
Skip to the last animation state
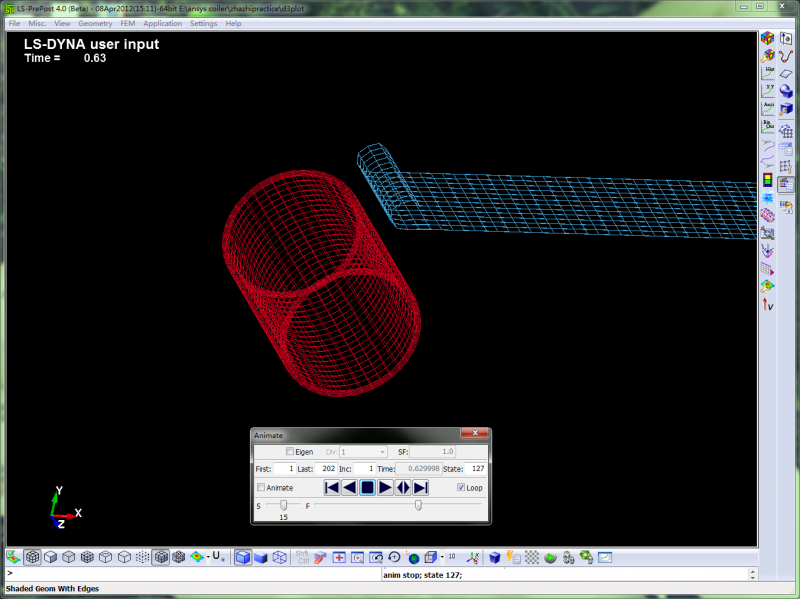point(421,487)
